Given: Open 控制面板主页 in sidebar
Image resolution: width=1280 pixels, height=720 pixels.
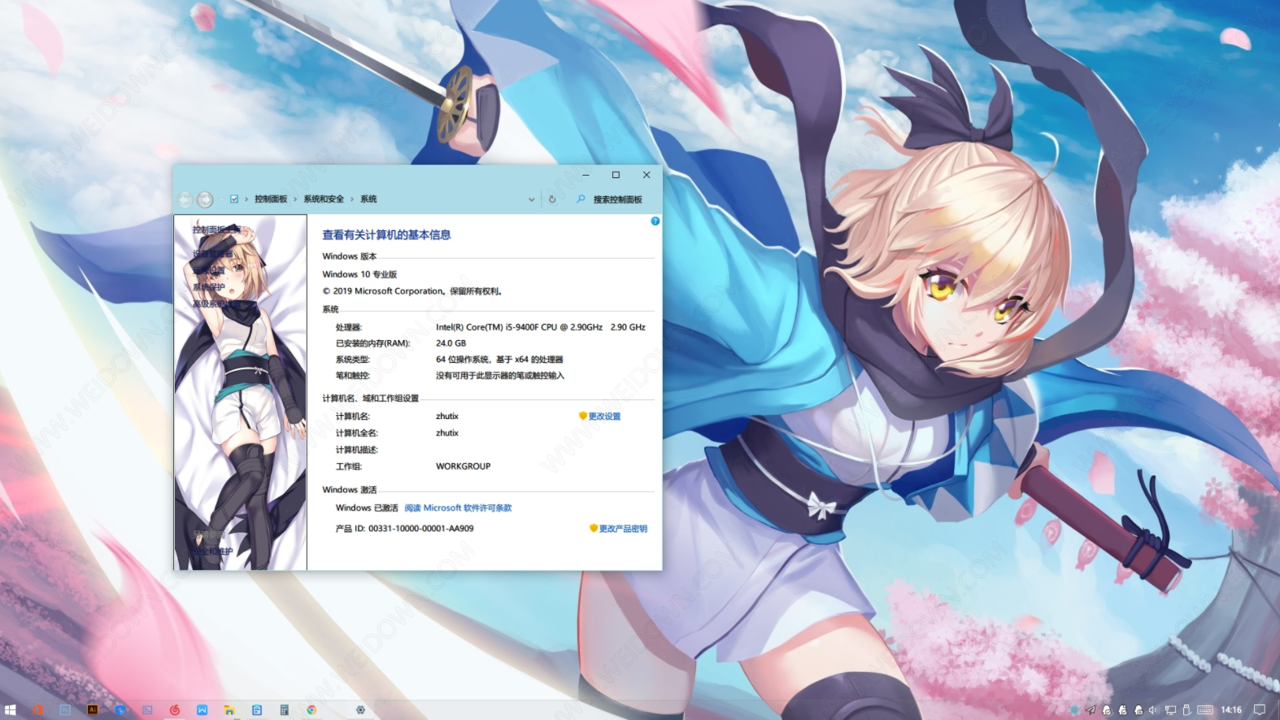Looking at the screenshot, I should [x=216, y=229].
